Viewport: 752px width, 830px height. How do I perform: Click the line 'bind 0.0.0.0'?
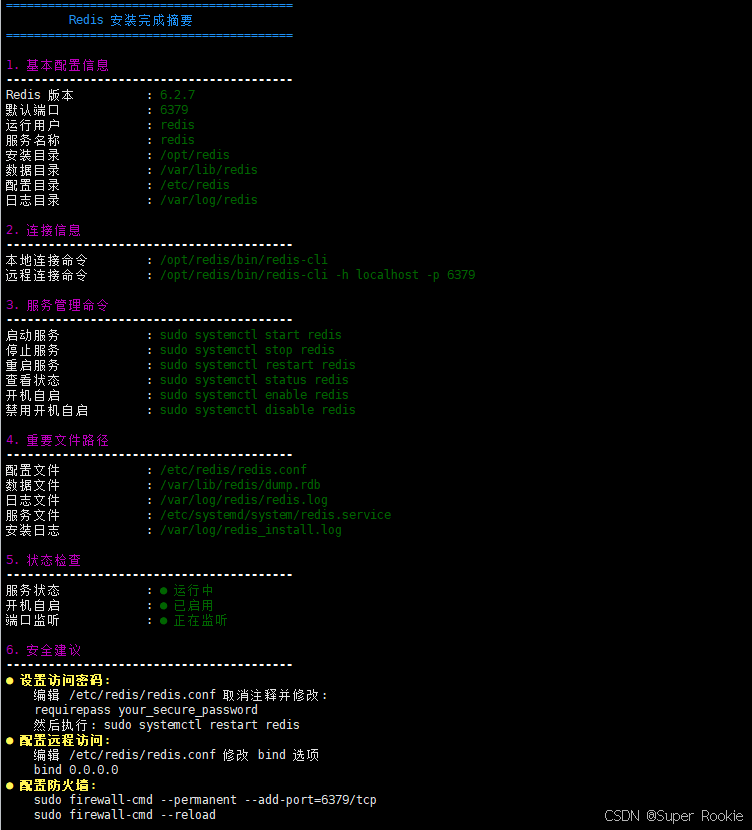76,770
